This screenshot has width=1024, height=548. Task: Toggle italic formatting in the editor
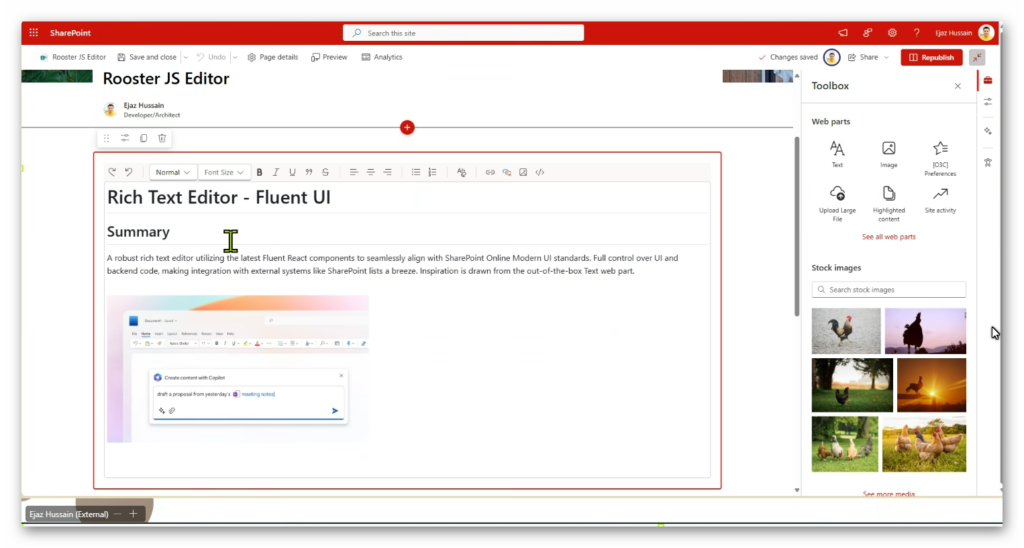click(276, 172)
